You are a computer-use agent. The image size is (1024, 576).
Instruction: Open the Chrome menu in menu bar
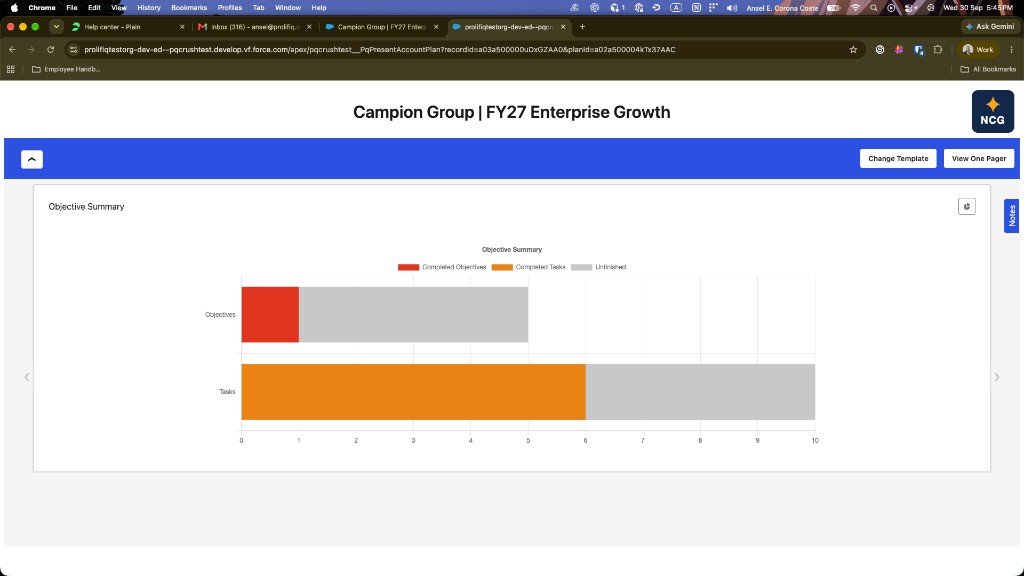pyautogui.click(x=42, y=8)
